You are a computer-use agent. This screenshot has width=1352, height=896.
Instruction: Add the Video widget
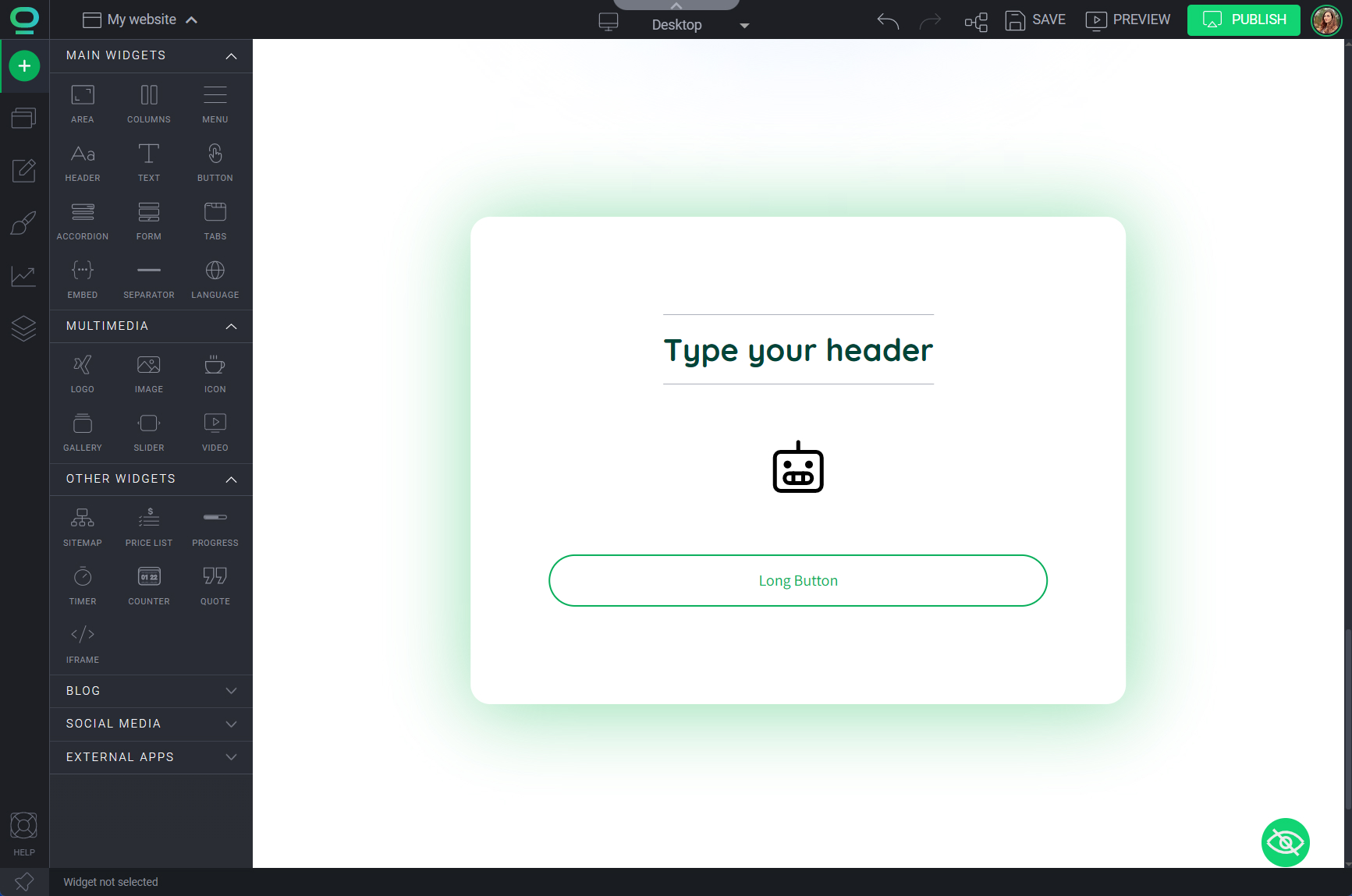pos(215,432)
